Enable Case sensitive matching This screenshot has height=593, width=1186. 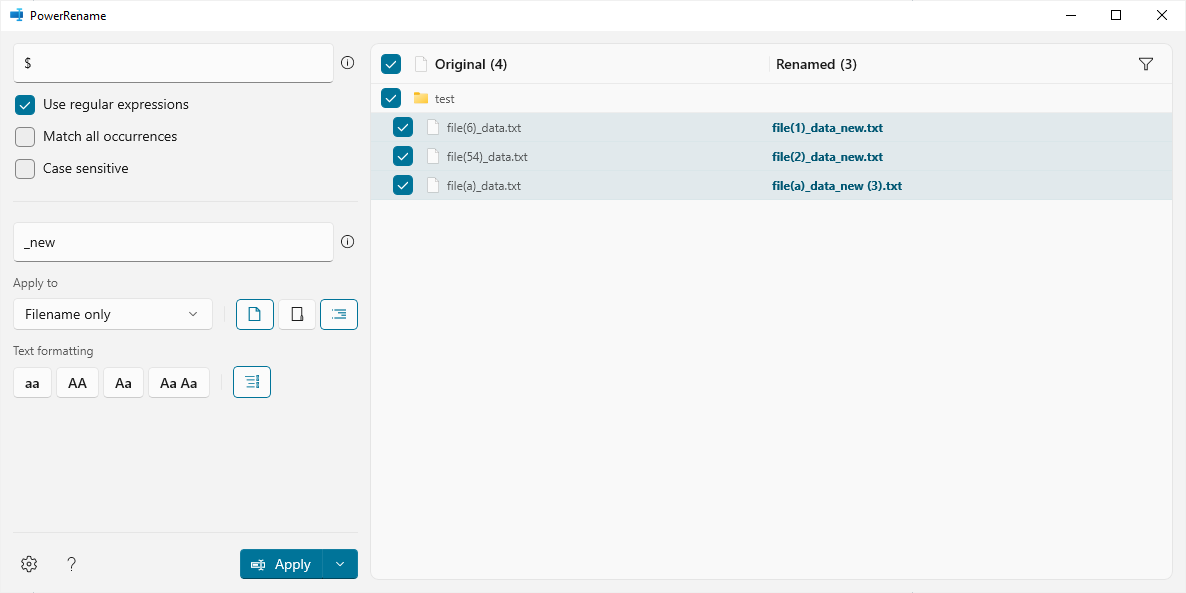pos(24,168)
